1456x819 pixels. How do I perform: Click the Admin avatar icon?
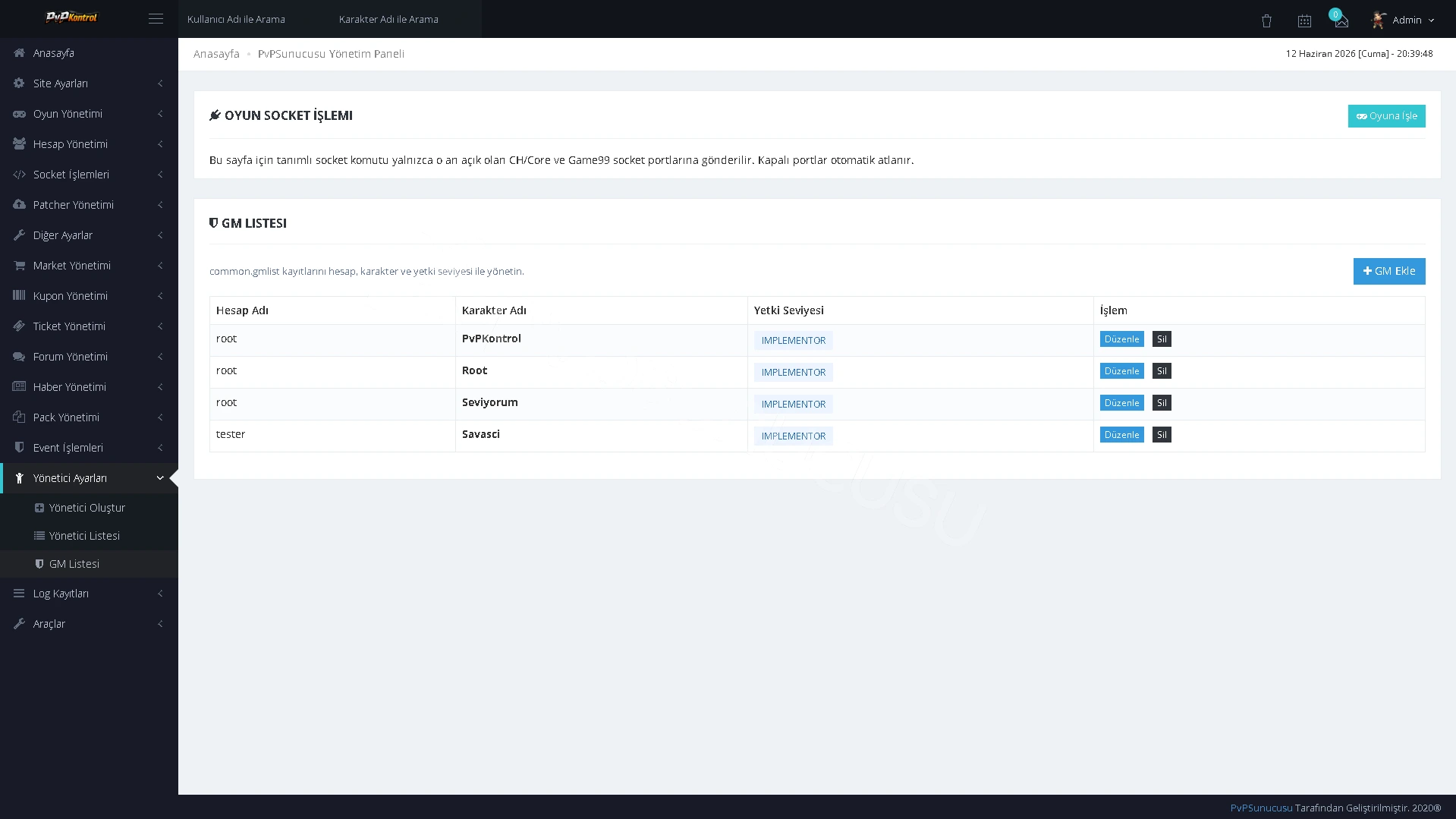pos(1379,20)
